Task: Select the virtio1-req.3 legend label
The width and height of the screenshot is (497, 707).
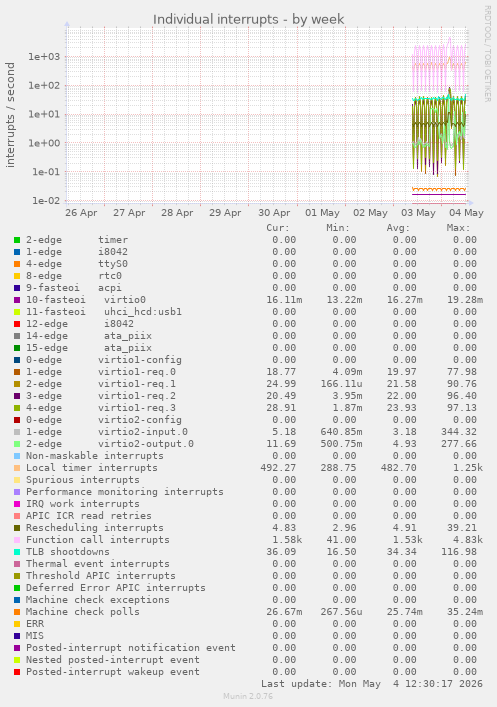Action: (x=137, y=408)
